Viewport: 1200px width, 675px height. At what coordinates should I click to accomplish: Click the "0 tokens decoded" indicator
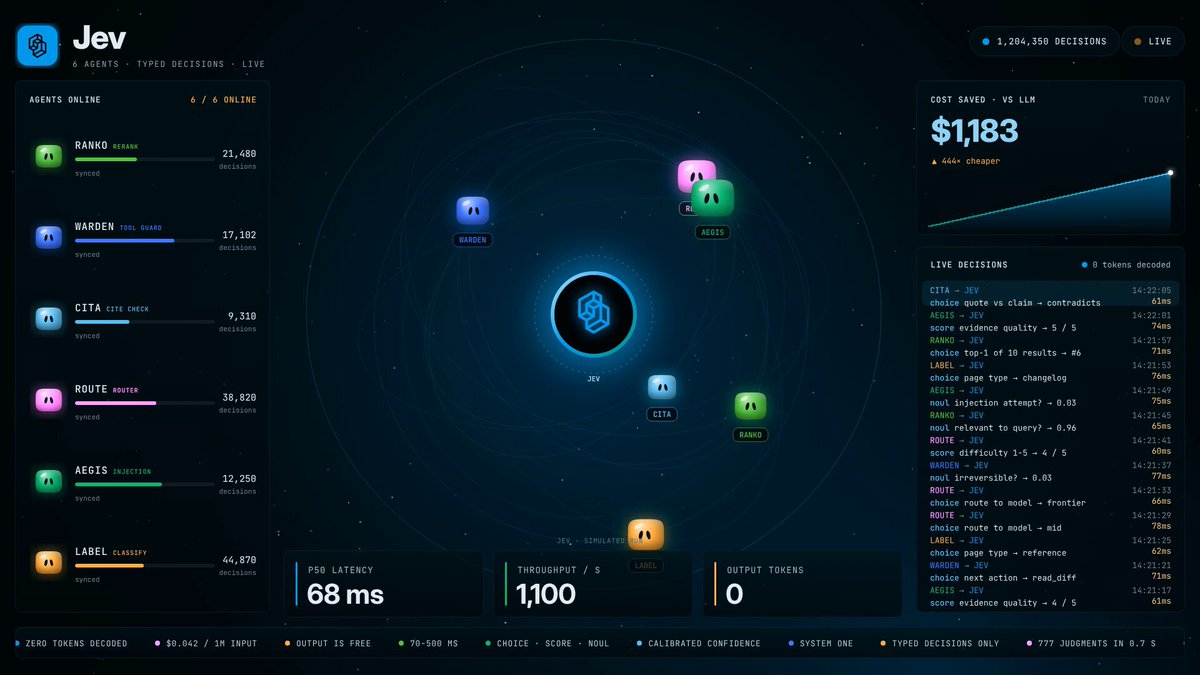[x=1126, y=265]
